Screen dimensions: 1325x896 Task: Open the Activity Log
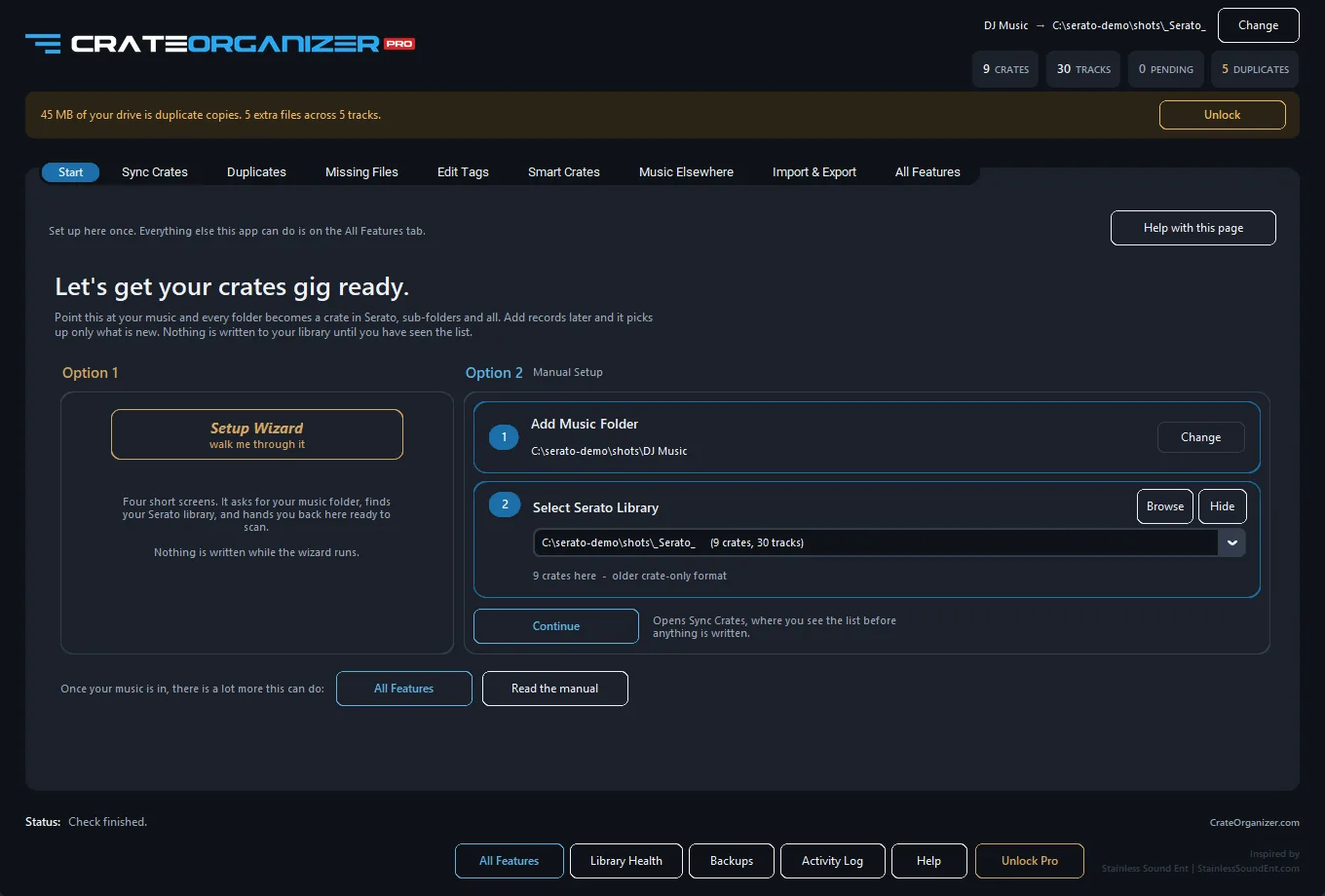(833, 861)
